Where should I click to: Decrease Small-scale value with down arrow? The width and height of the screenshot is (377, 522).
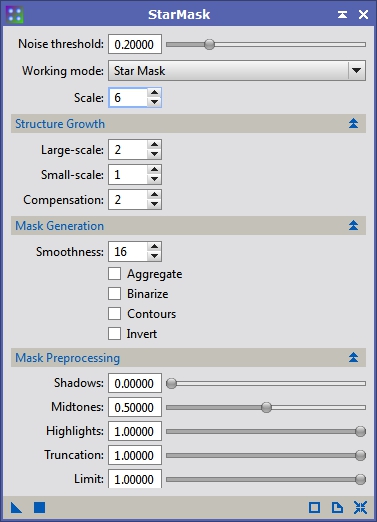pyautogui.click(x=154, y=179)
